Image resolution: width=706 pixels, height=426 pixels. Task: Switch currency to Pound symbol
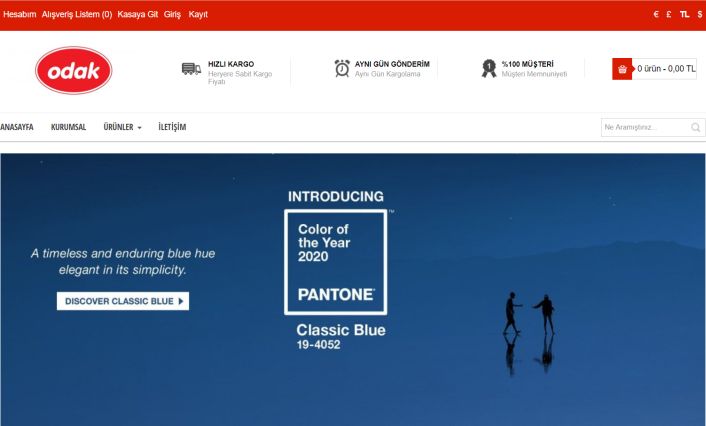669,14
